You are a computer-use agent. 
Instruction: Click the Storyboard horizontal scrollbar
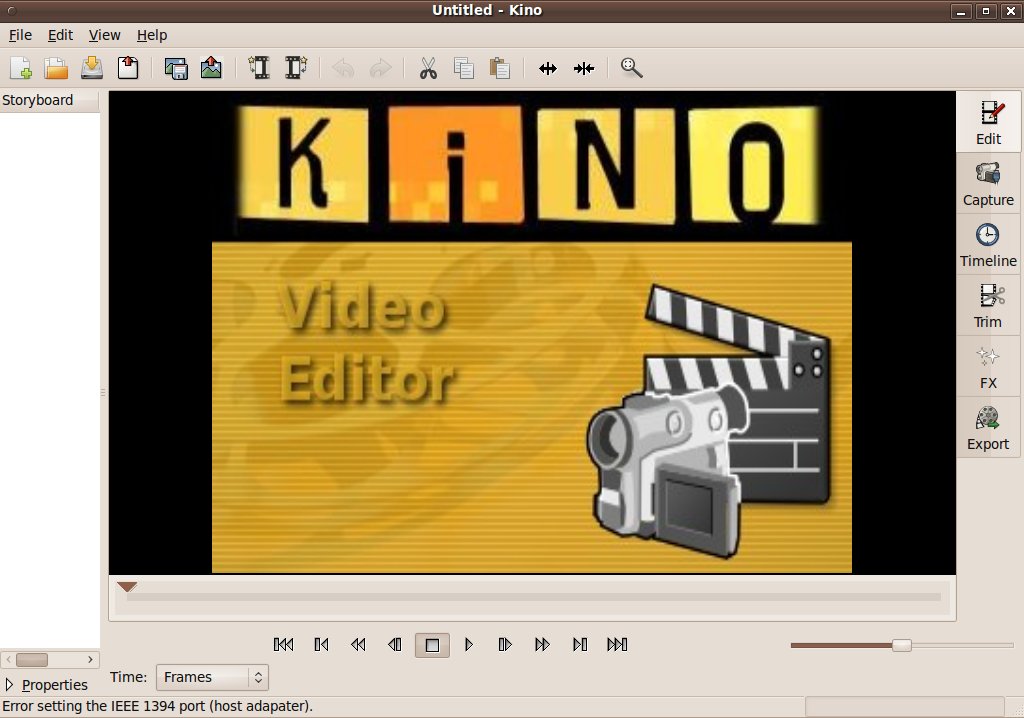[x=50, y=660]
